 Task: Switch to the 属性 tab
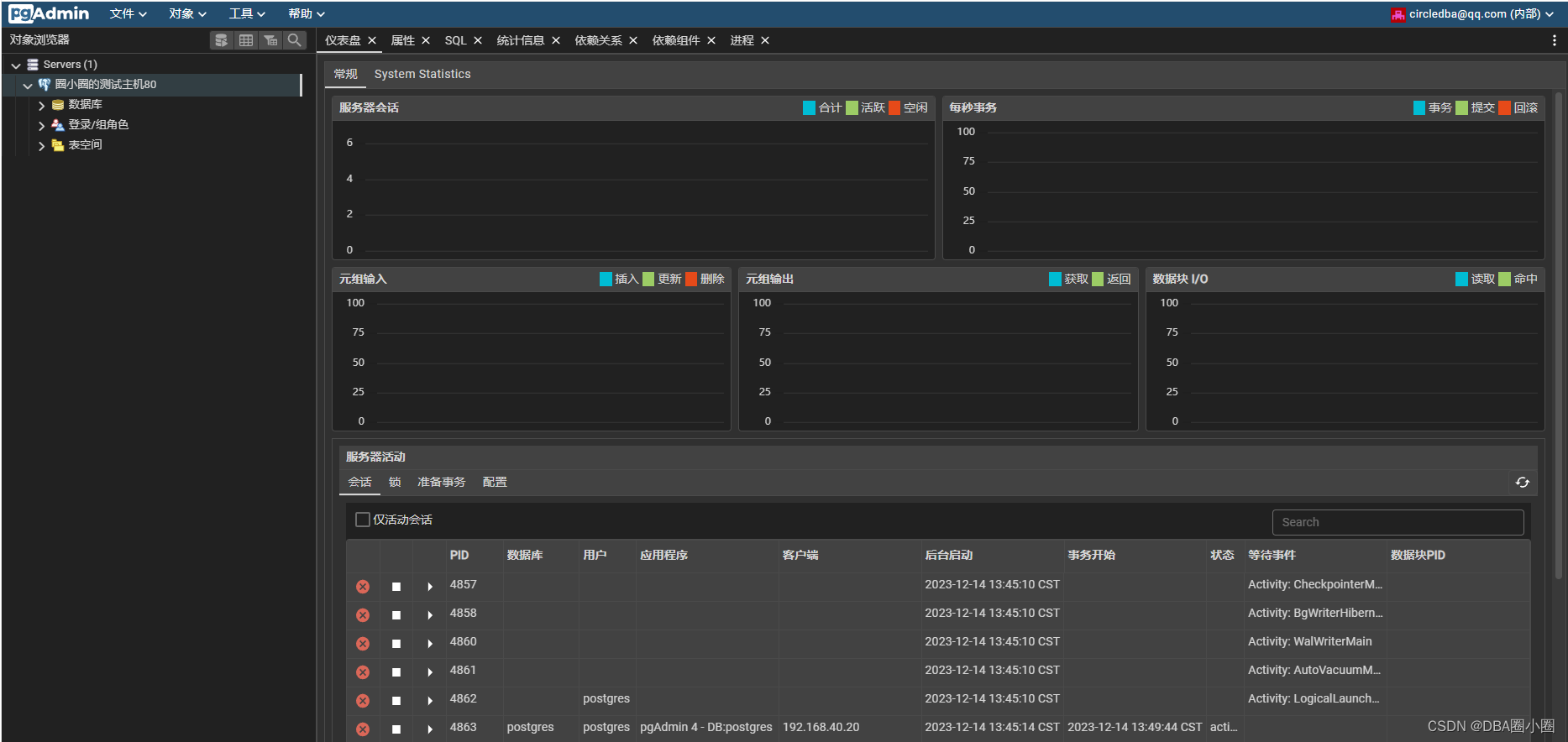tap(402, 40)
